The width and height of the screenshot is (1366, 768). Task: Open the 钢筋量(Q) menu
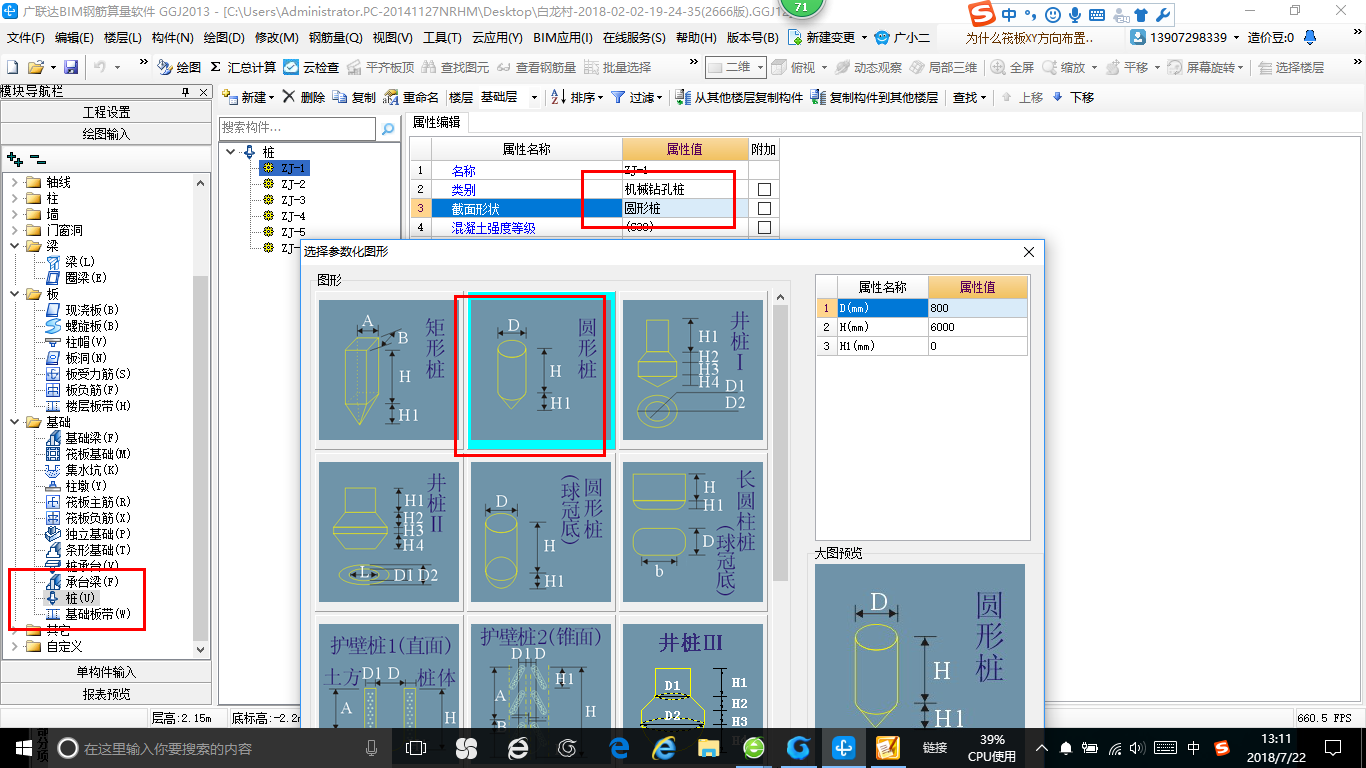point(335,38)
